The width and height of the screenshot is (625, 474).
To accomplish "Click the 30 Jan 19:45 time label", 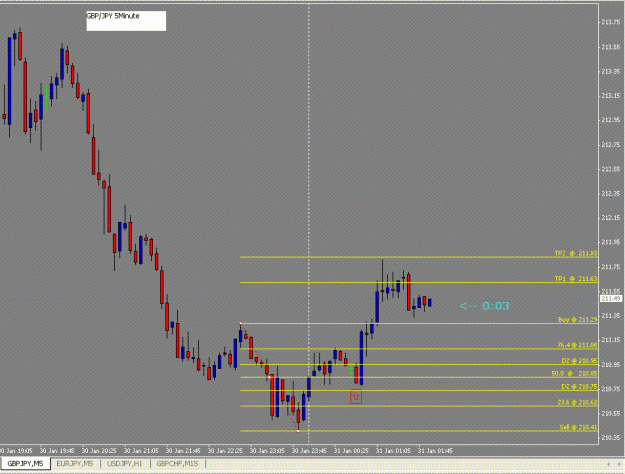I will (57, 450).
